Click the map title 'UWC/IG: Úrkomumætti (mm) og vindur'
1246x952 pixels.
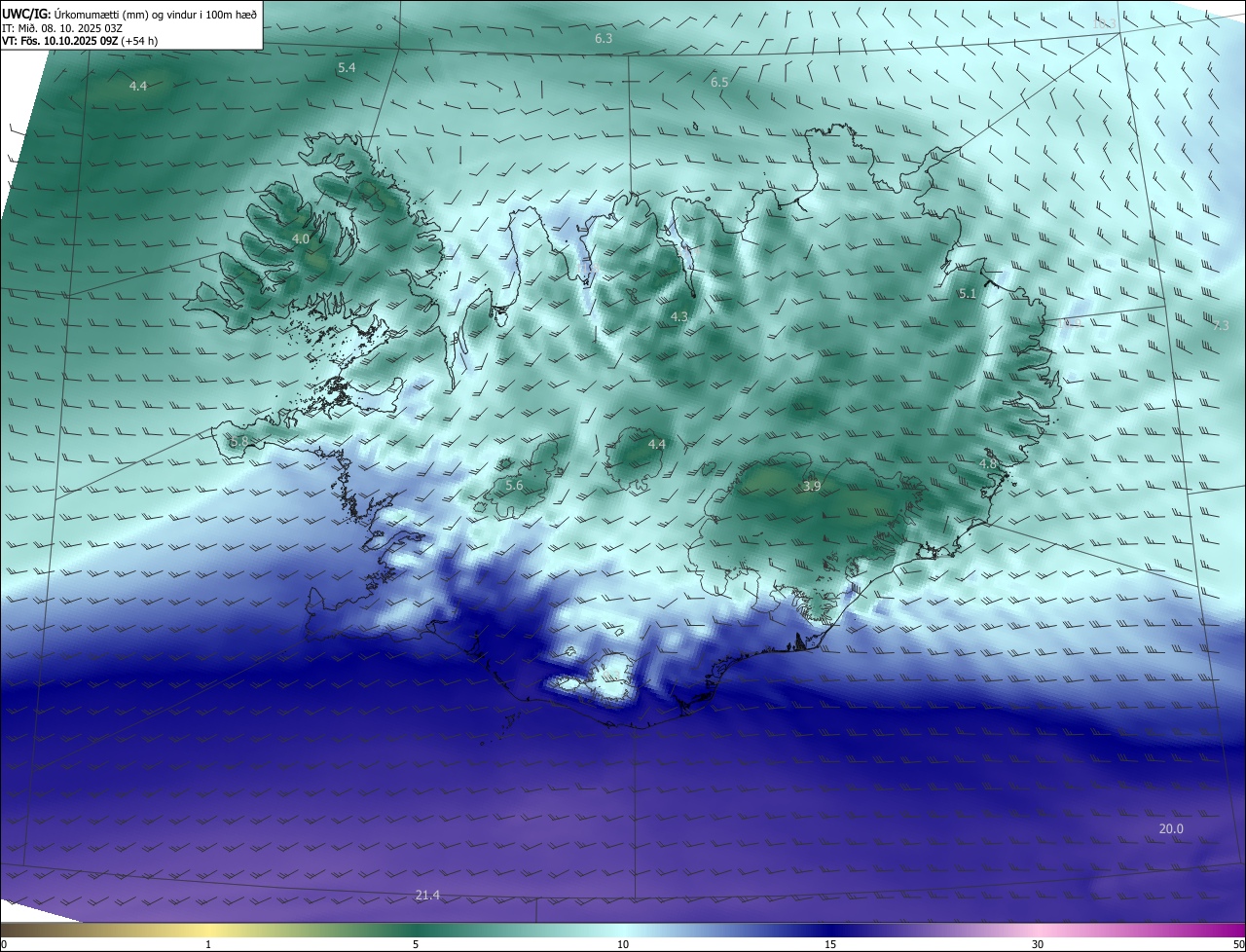(129, 14)
